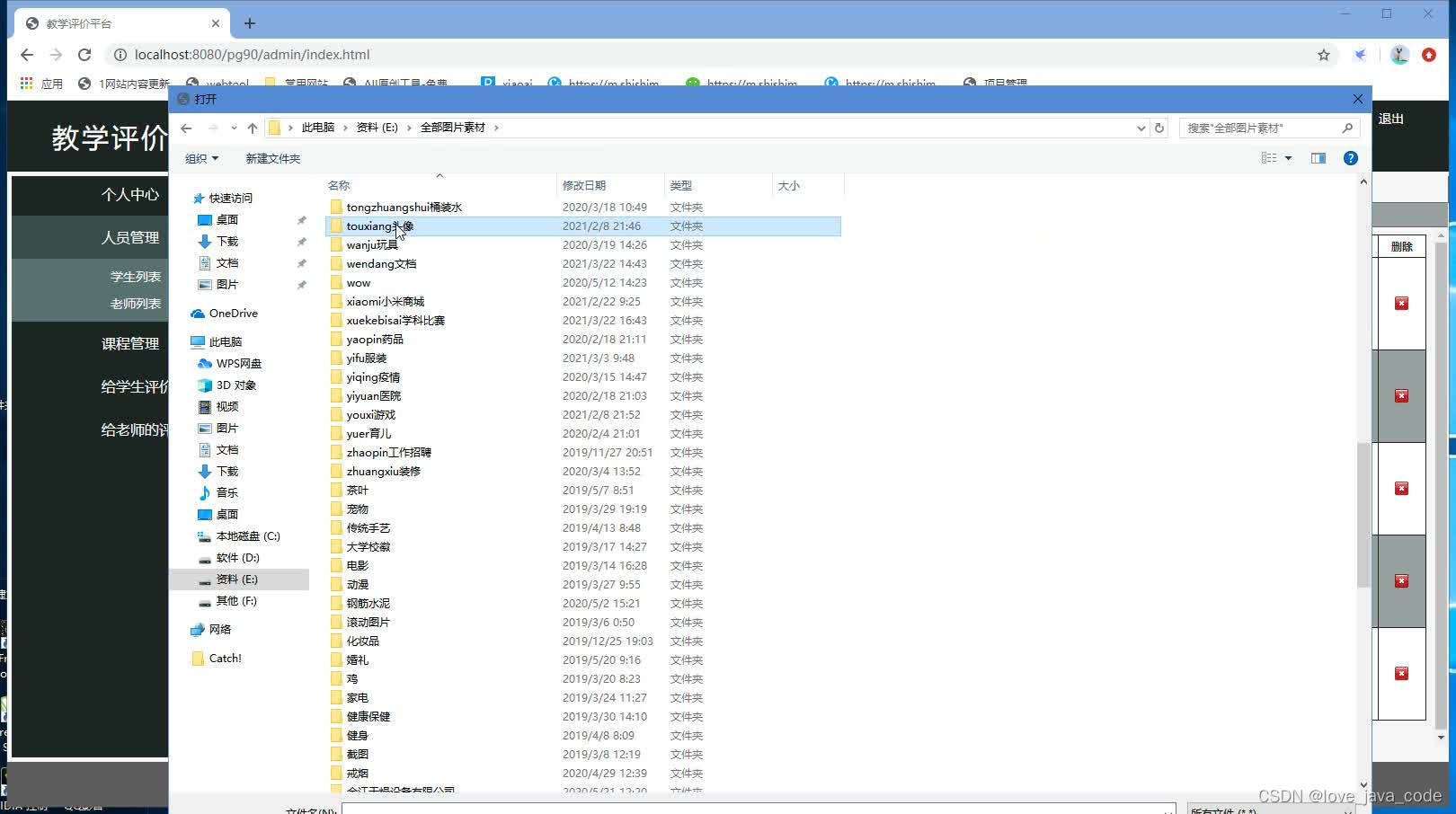Open 人员管理 menu in the web page
Screen dimensions: 1456x814
click(x=130, y=238)
